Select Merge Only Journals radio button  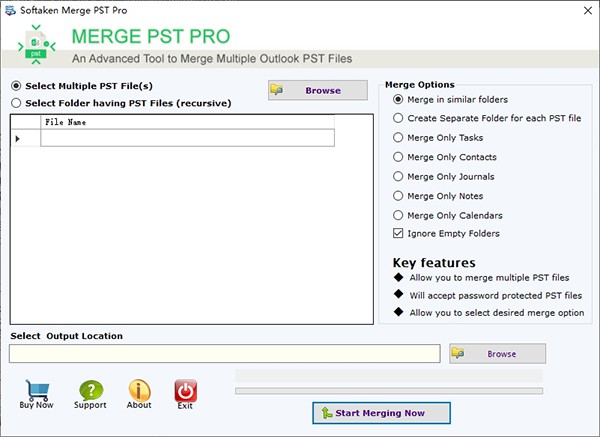coord(398,176)
